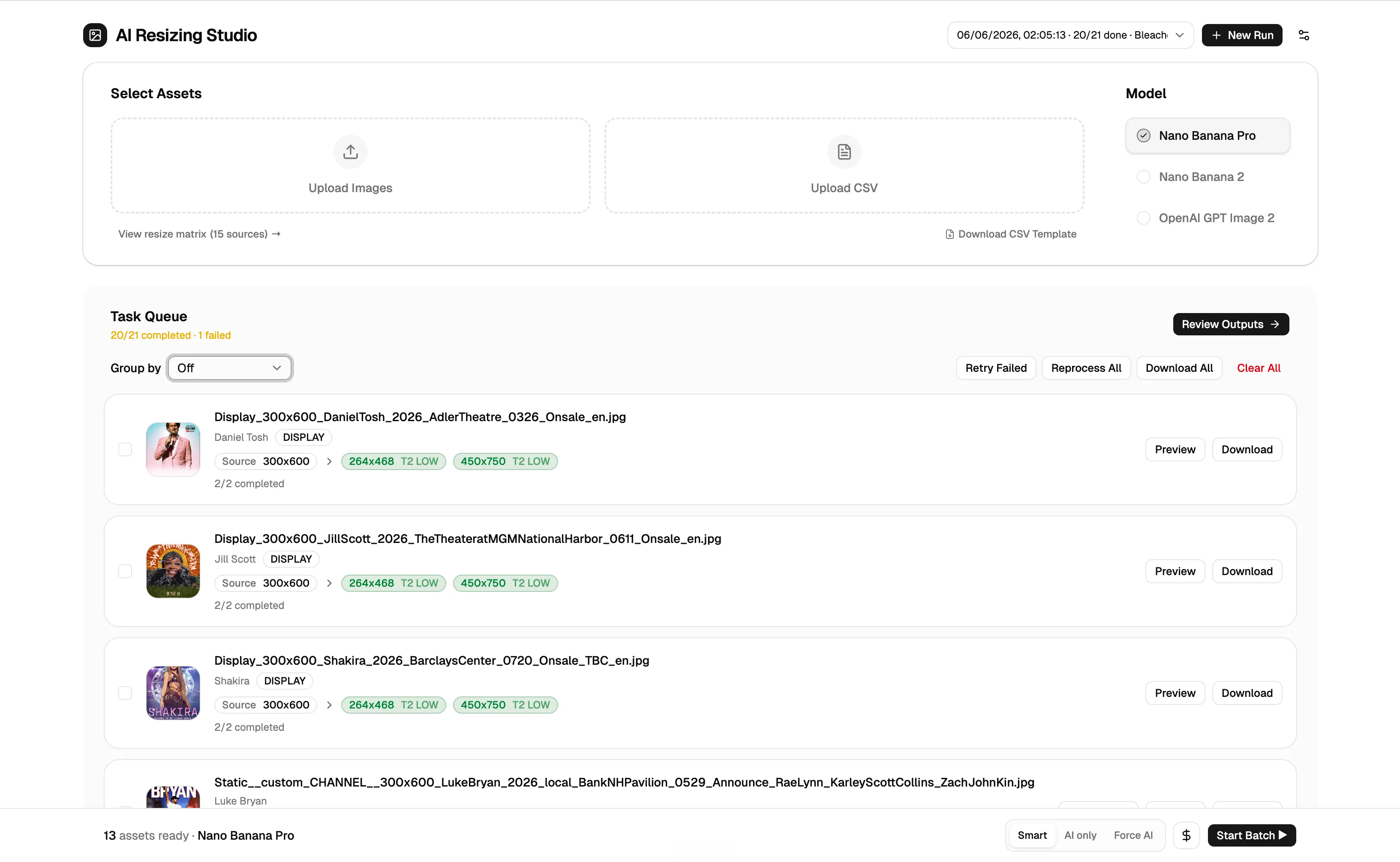Viewport: 1400px width, 862px height.
Task: Click the cost estimate dollar icon
Action: [1187, 835]
